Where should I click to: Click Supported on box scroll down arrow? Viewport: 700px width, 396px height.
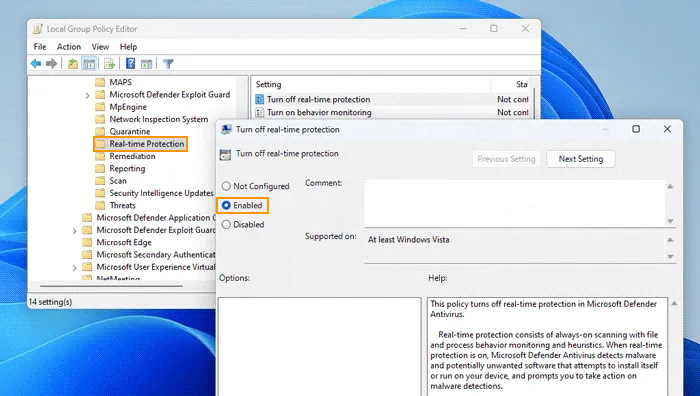[x=670, y=257]
